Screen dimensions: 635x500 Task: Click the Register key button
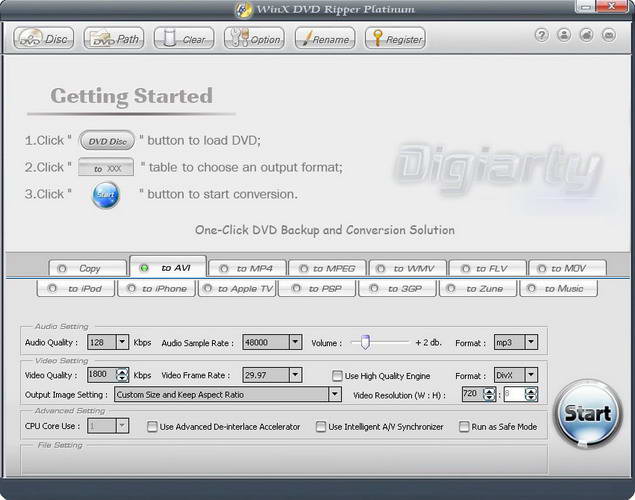point(394,39)
